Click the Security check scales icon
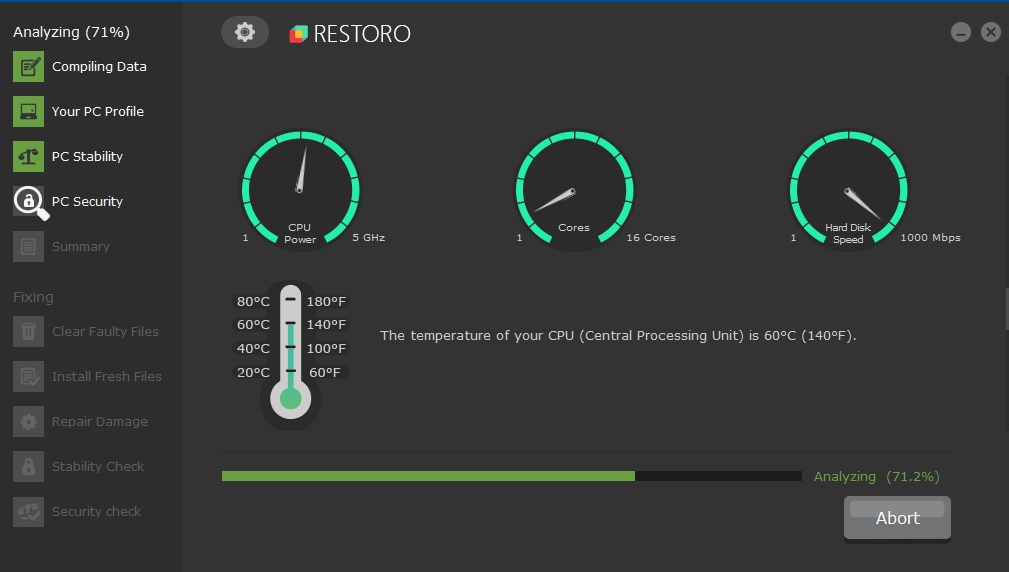The image size is (1009, 572). [28, 512]
